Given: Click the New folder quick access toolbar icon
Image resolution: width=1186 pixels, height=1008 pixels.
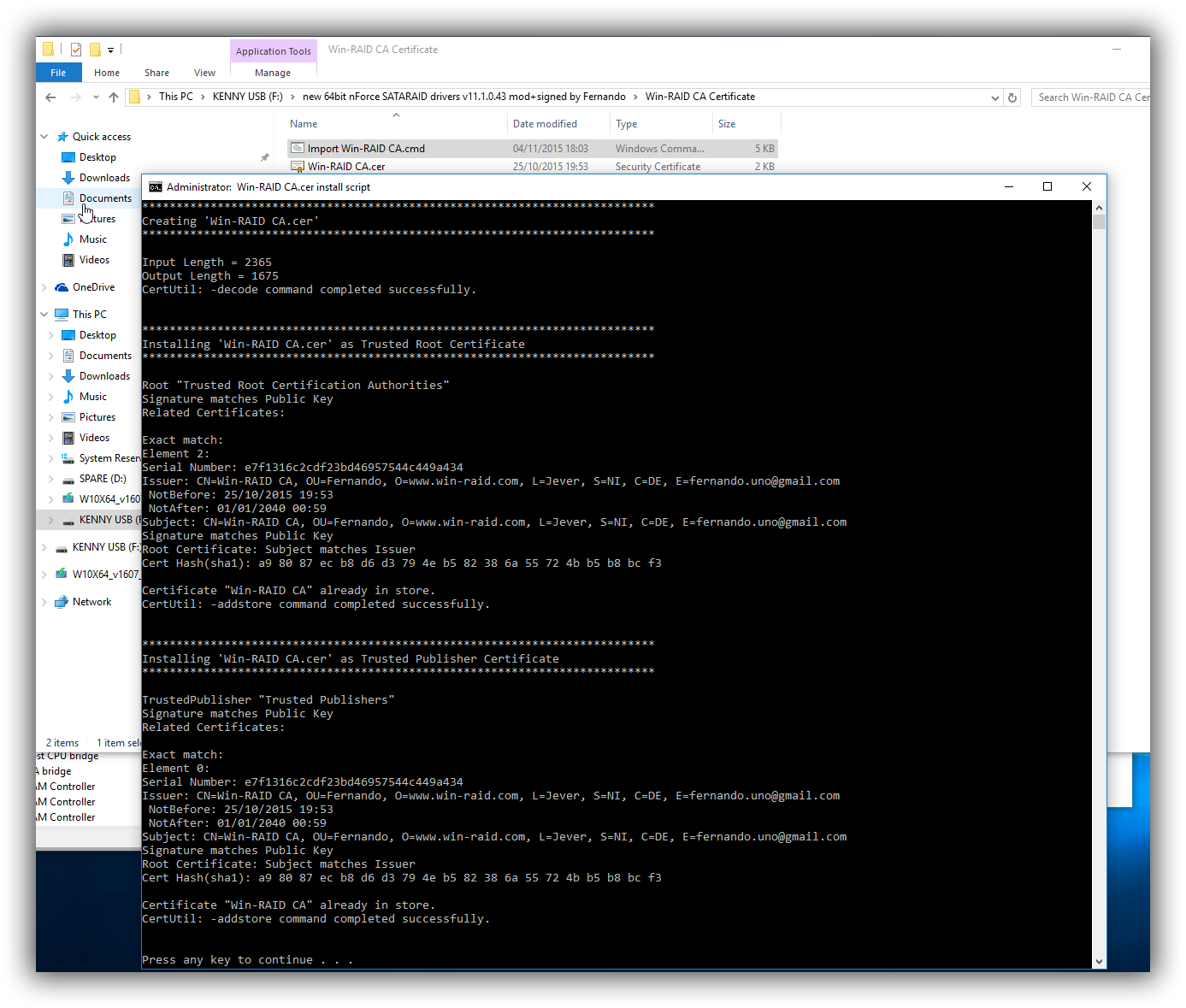Looking at the screenshot, I should pos(95,50).
